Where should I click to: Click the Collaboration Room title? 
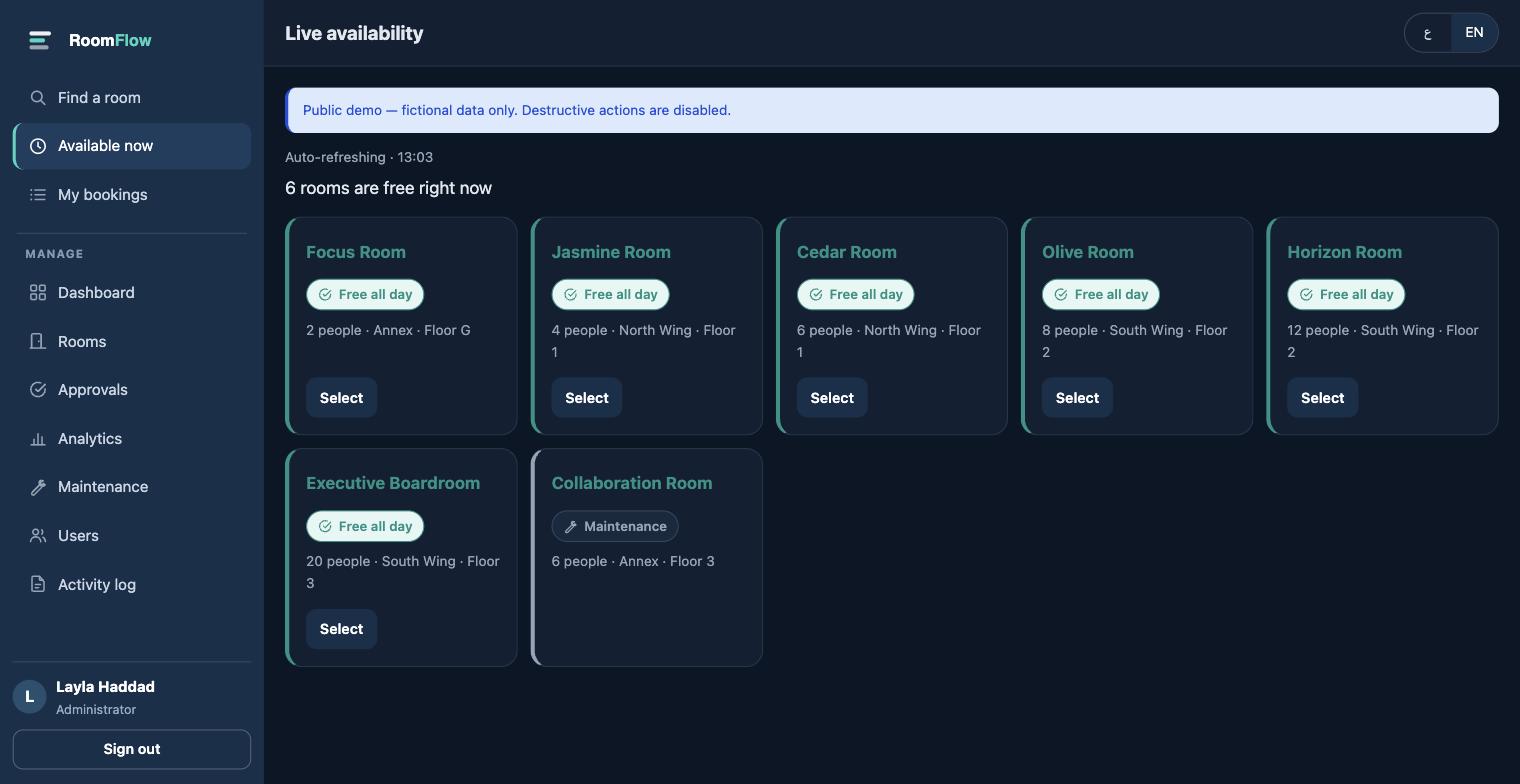coord(632,483)
